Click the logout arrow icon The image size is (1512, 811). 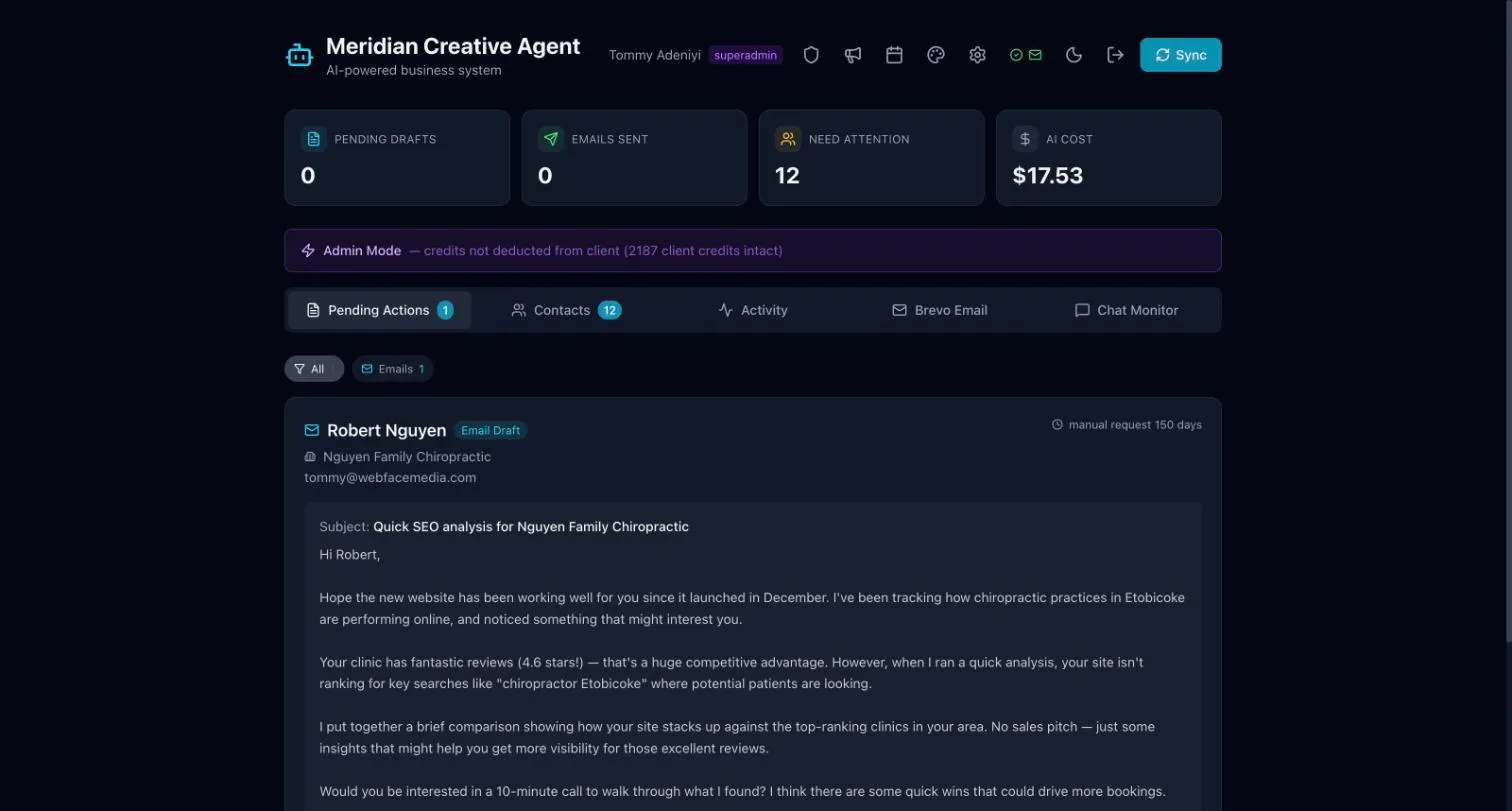(x=1115, y=55)
